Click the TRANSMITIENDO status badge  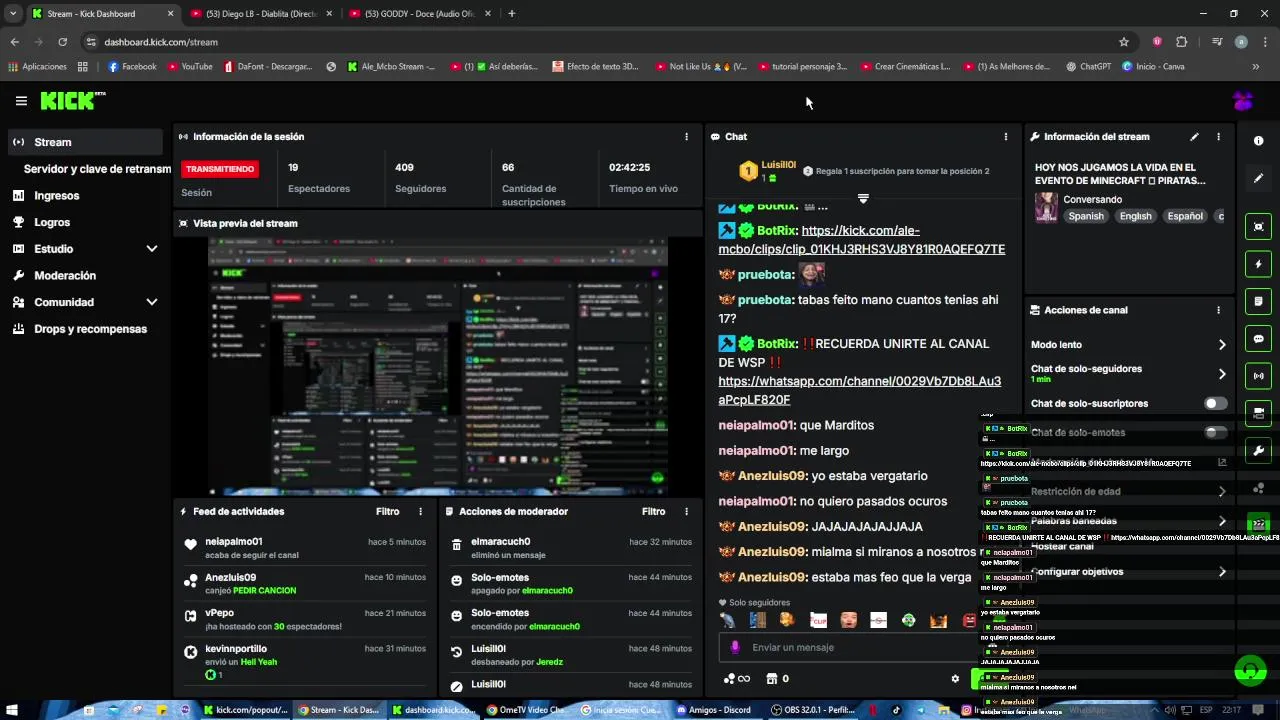220,169
